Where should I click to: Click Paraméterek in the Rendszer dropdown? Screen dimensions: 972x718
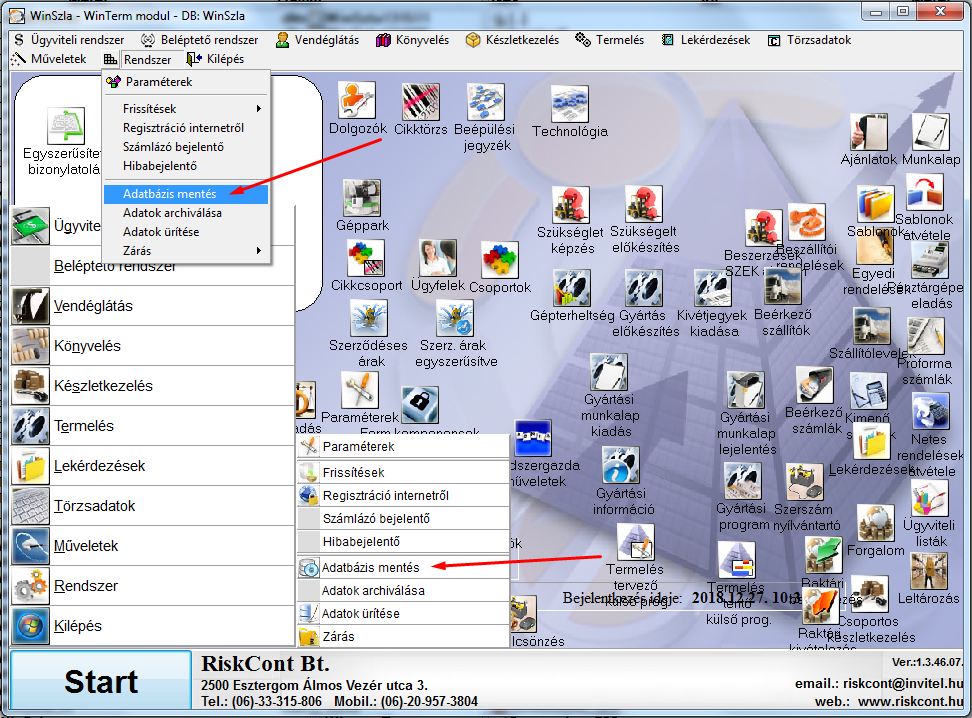coord(157,82)
